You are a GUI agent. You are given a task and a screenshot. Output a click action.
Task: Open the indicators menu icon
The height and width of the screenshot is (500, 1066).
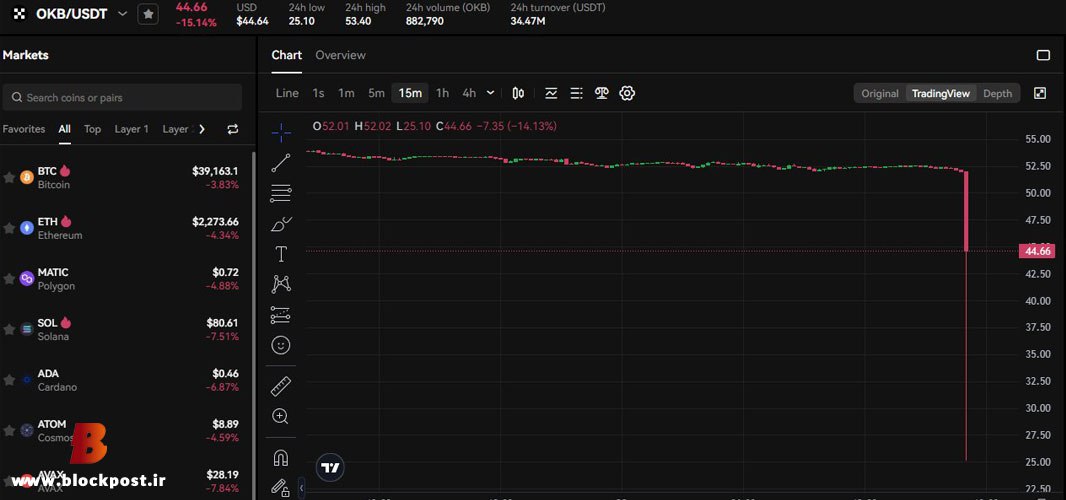point(551,93)
